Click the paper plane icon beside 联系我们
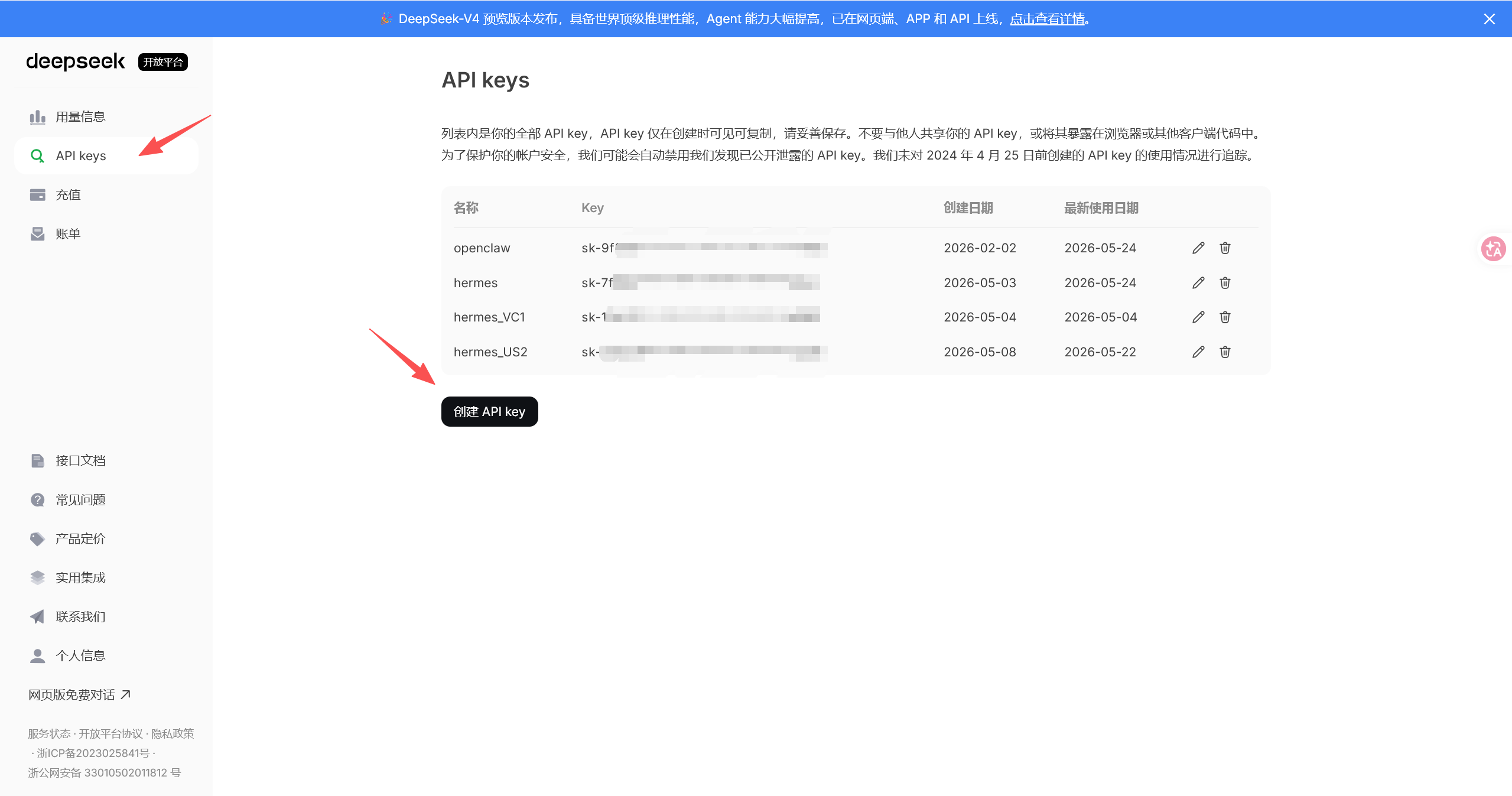 point(38,617)
